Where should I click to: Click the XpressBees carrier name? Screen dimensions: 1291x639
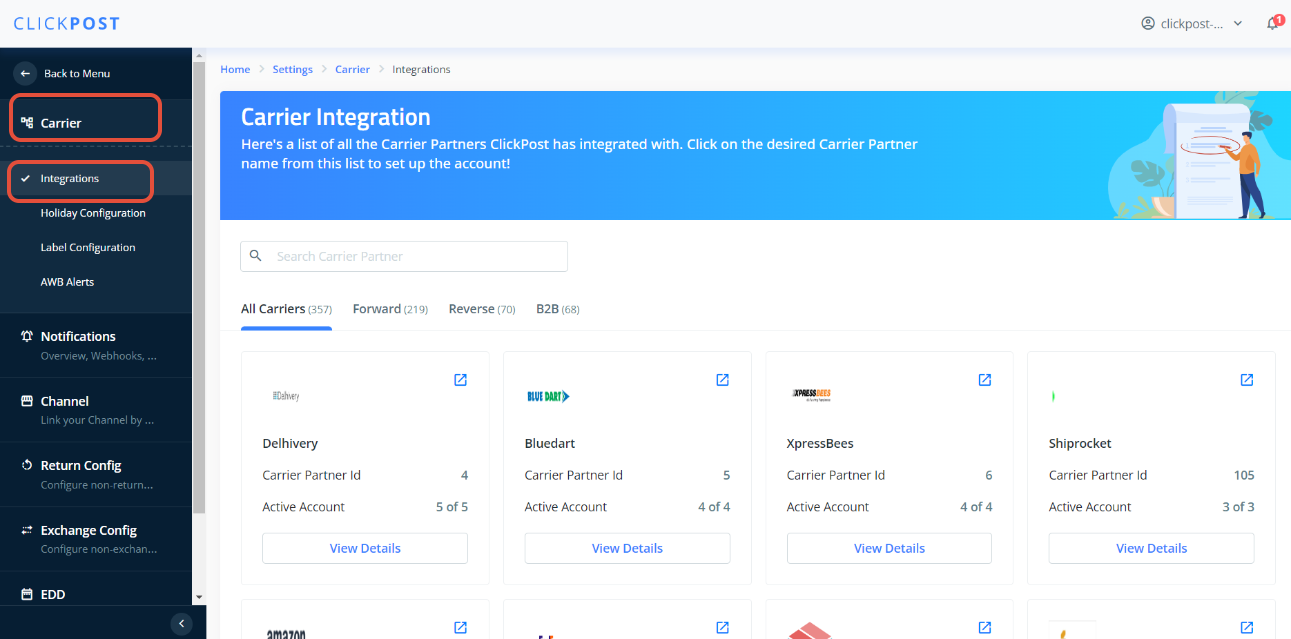(x=820, y=443)
